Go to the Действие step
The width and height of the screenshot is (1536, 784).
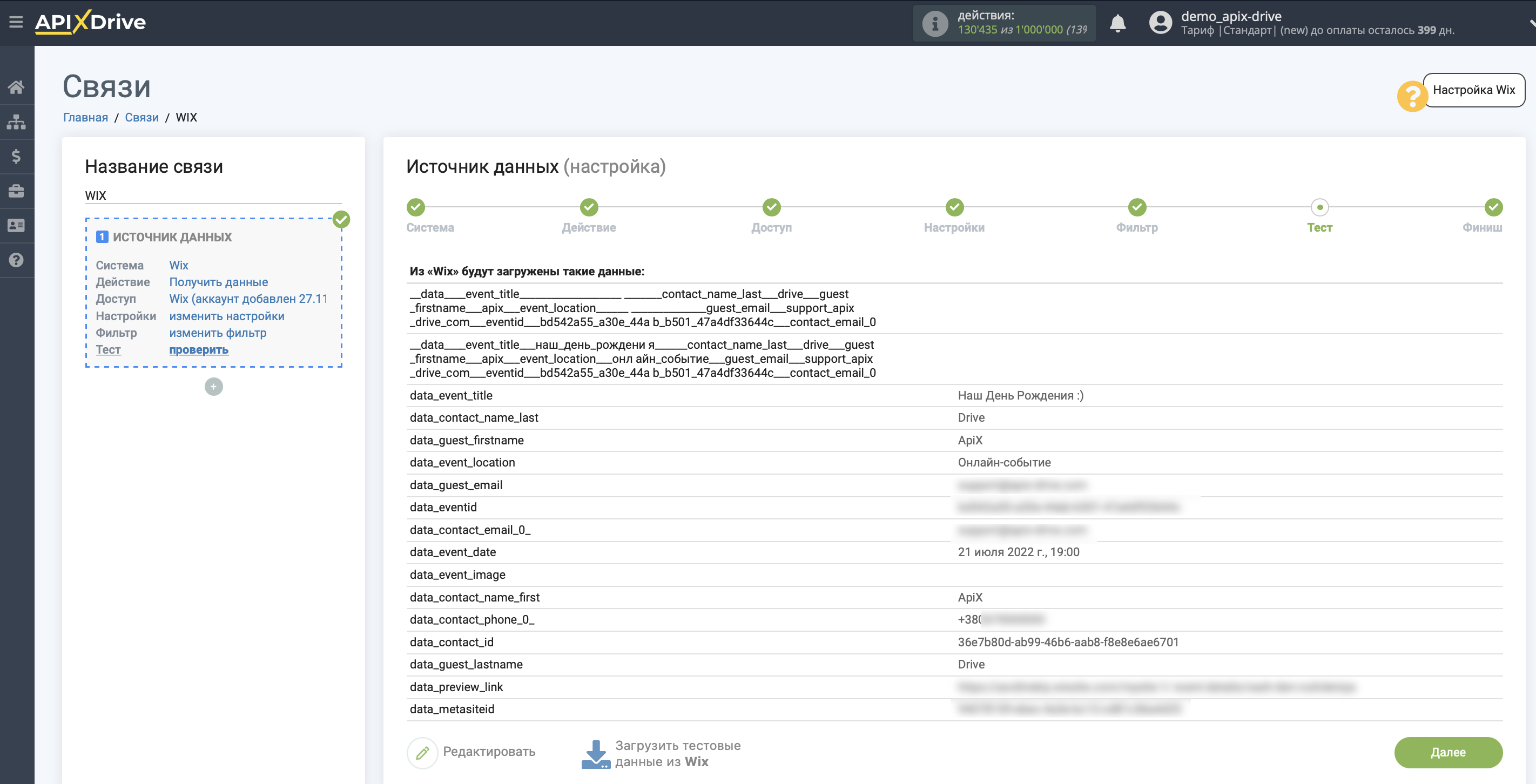pos(589,207)
